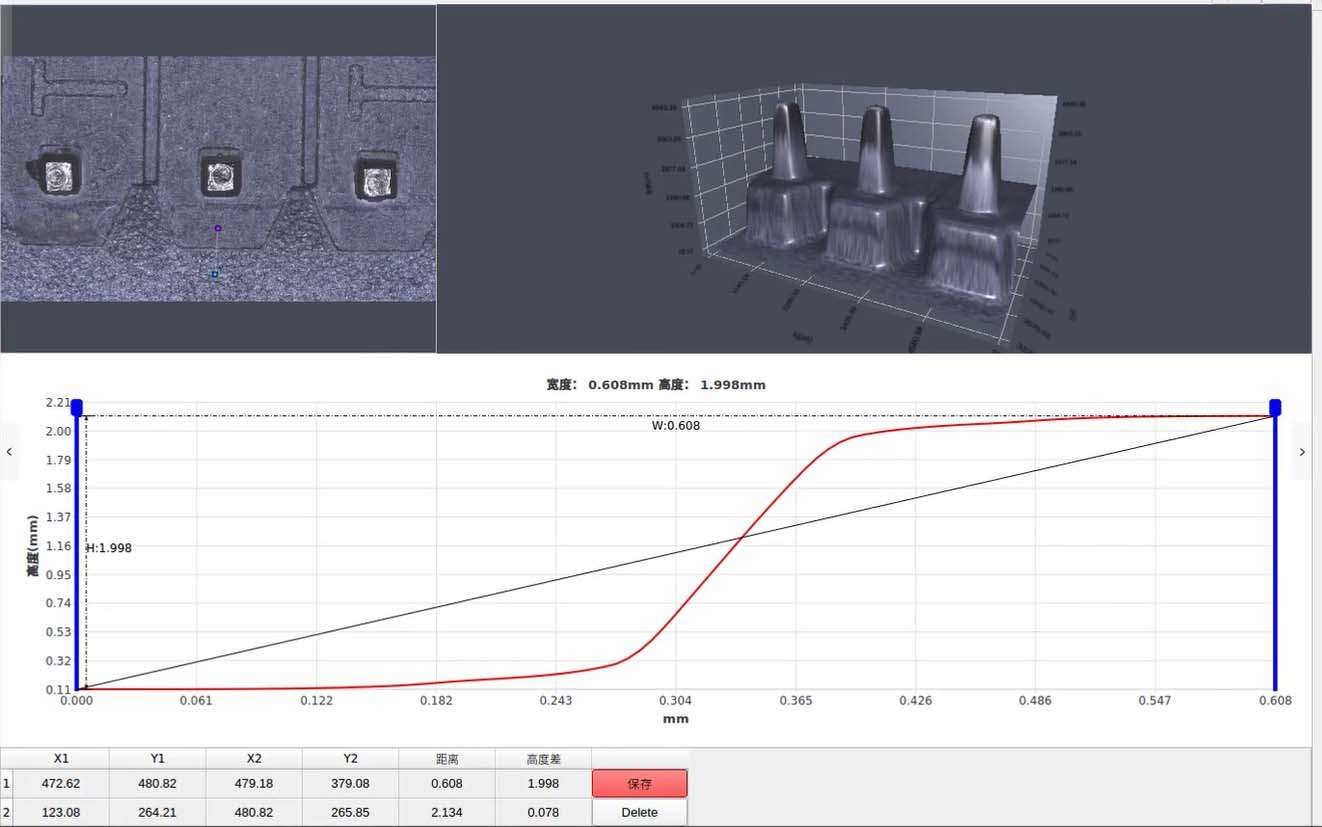Click the 距离 column header
1322x827 pixels.
447,759
